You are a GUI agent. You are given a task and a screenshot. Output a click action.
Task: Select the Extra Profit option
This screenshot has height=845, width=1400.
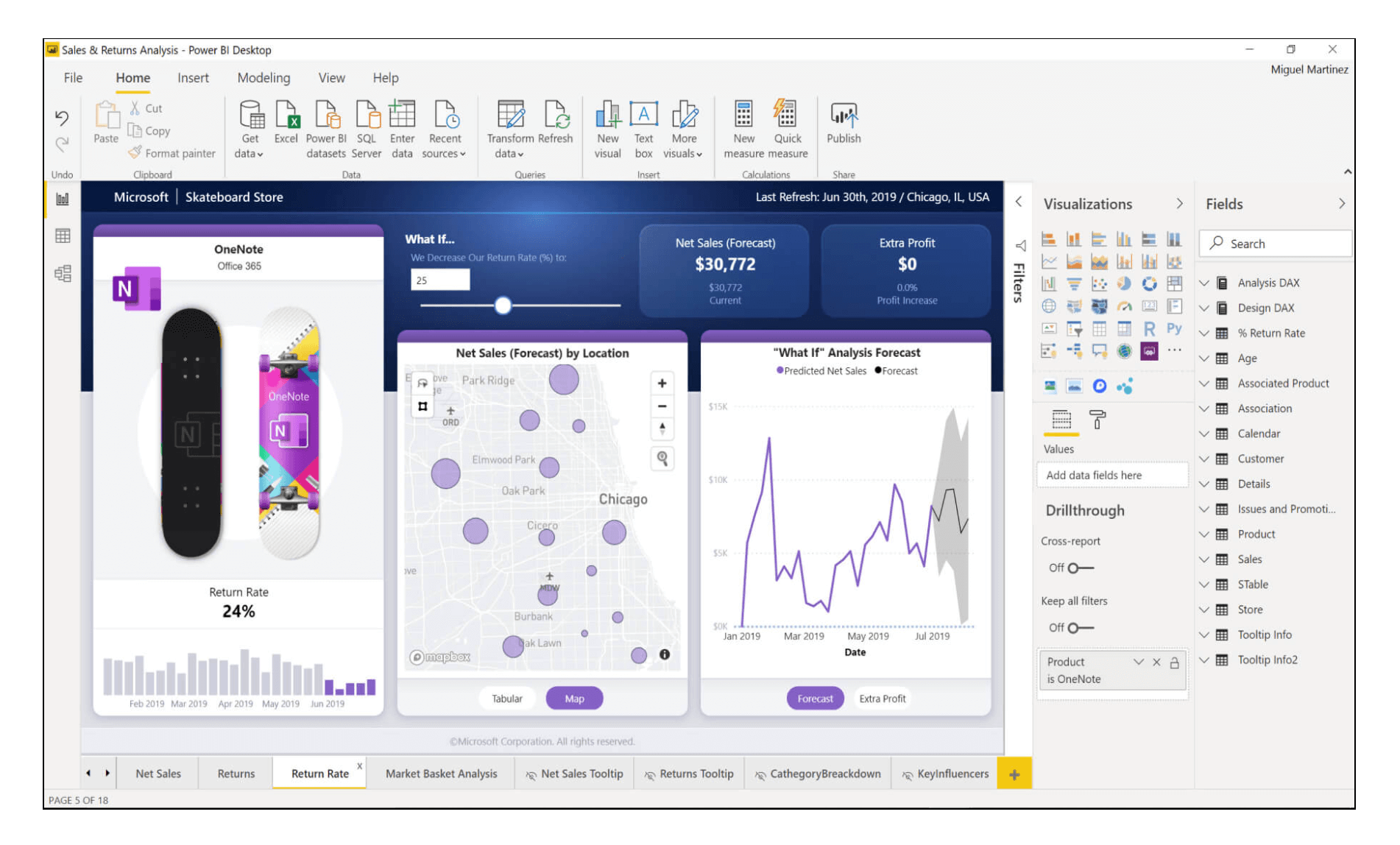tap(882, 699)
